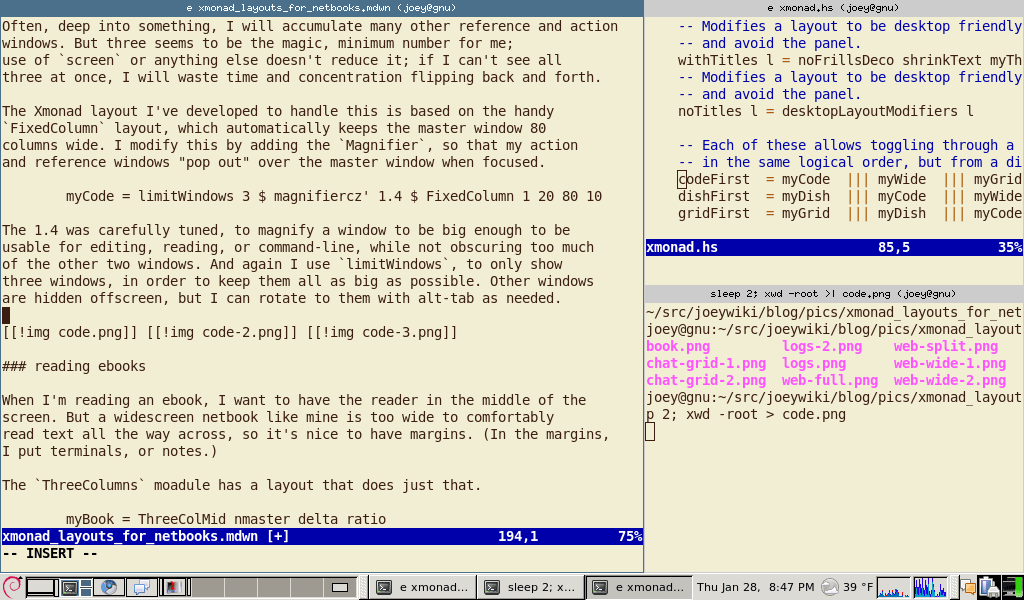Place cursor on '[[!img code-2.png]]' text
The width and height of the screenshot is (1024, 600).
(223, 332)
